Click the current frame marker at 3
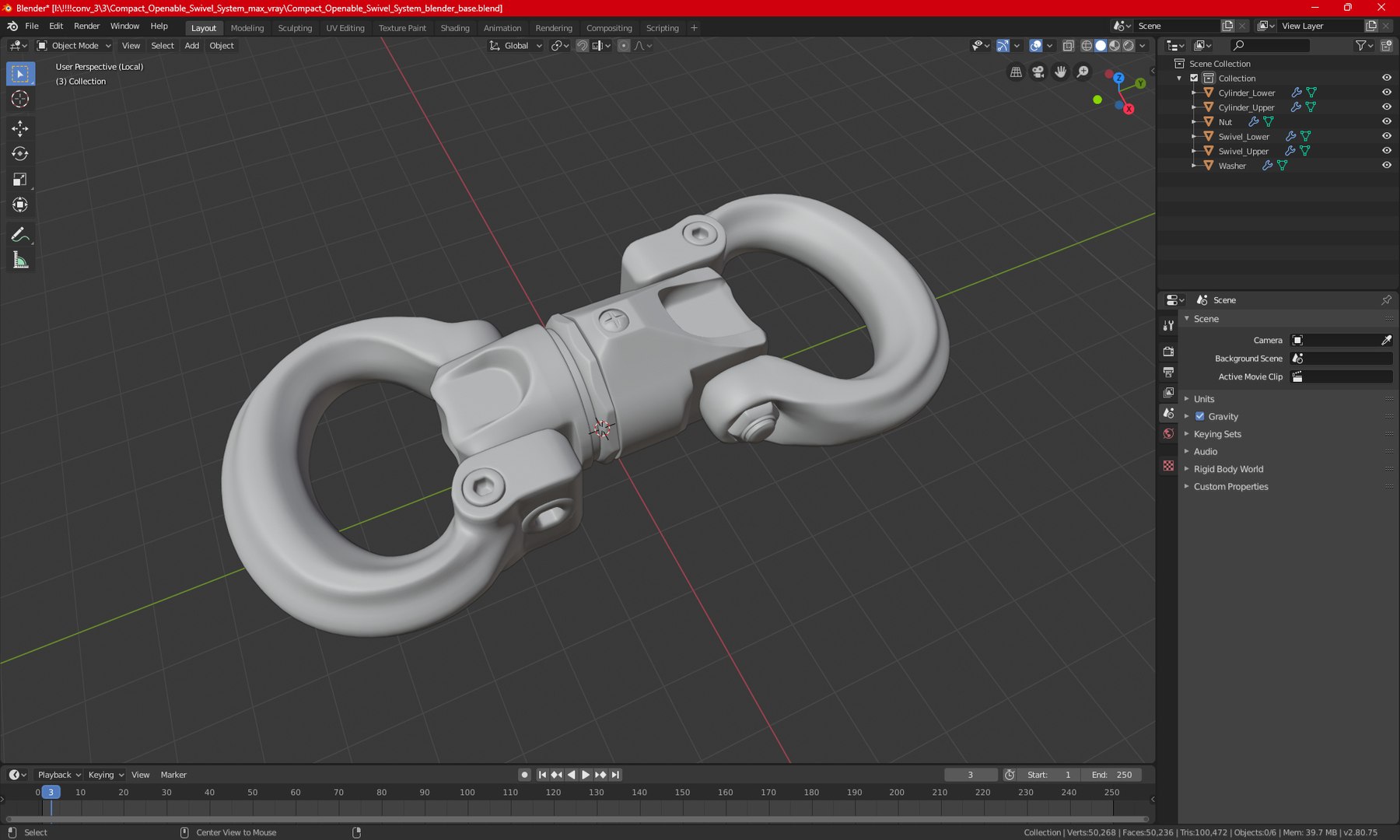Image resolution: width=1400 pixels, height=840 pixels. 51,792
